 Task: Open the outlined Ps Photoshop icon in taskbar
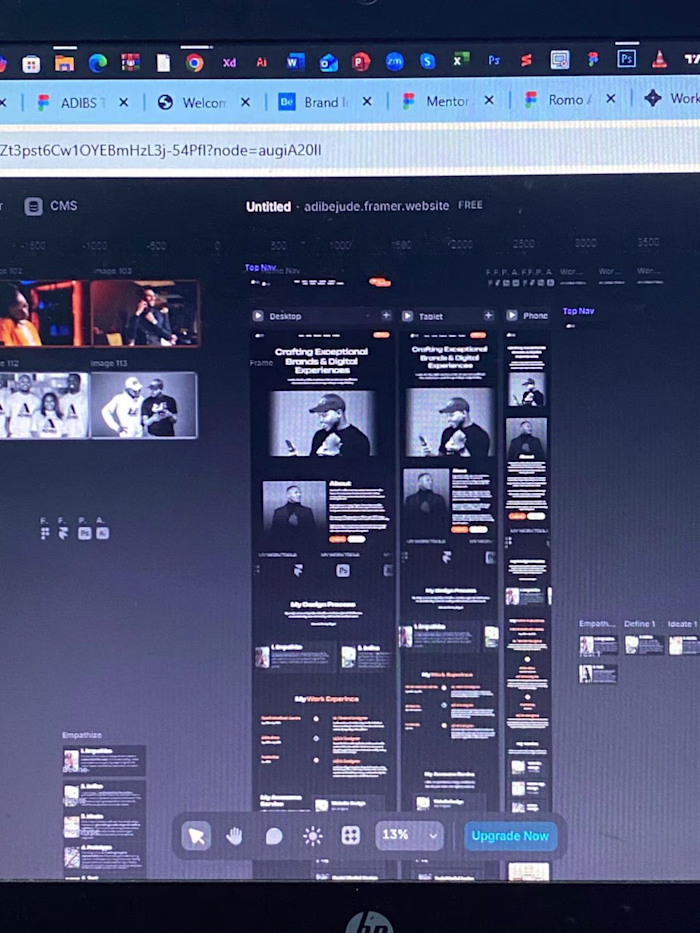pos(626,59)
